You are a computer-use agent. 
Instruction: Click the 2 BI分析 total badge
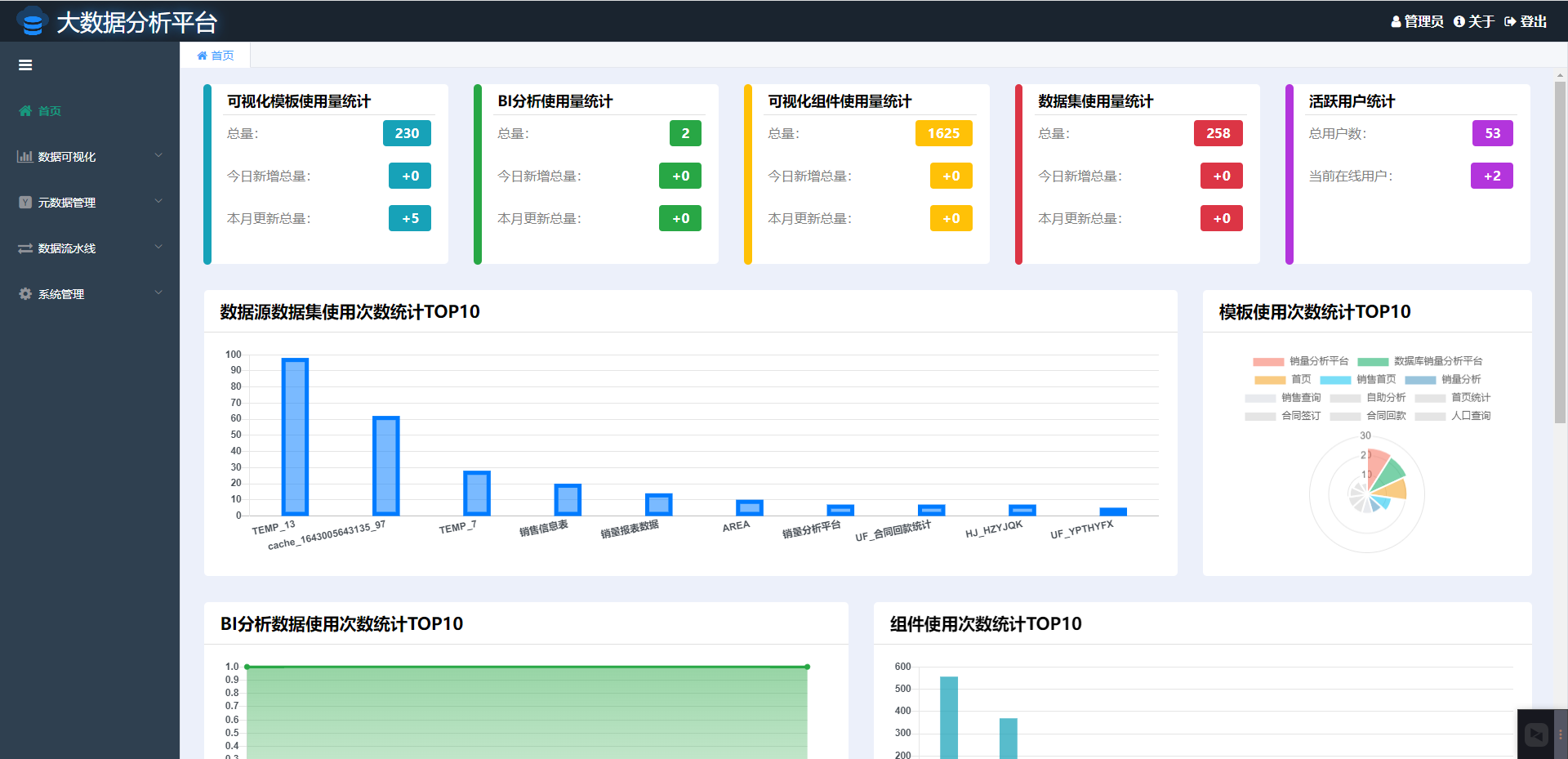[x=685, y=133]
